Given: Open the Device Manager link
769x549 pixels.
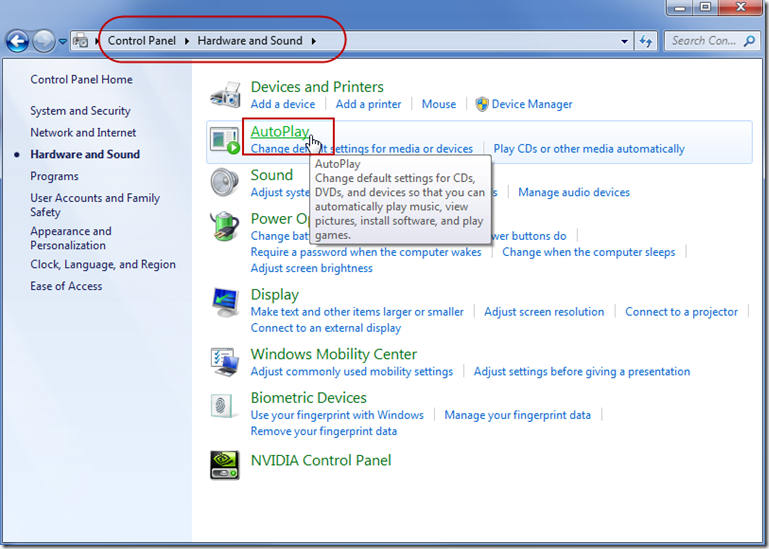Looking at the screenshot, I should pyautogui.click(x=532, y=104).
